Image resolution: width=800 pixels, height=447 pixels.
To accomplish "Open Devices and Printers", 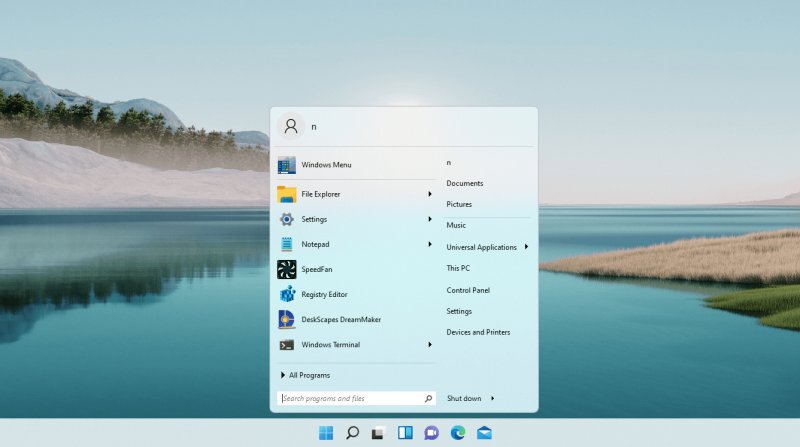I will pos(478,332).
